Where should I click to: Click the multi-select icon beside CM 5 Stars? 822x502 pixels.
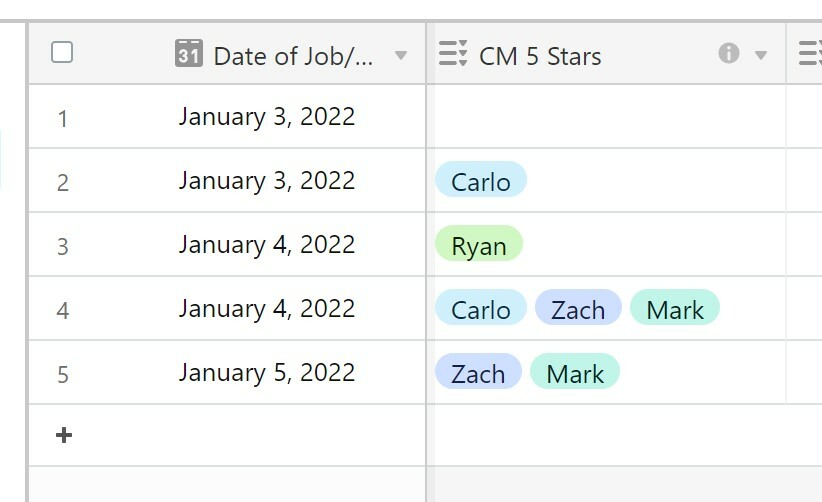[453, 53]
